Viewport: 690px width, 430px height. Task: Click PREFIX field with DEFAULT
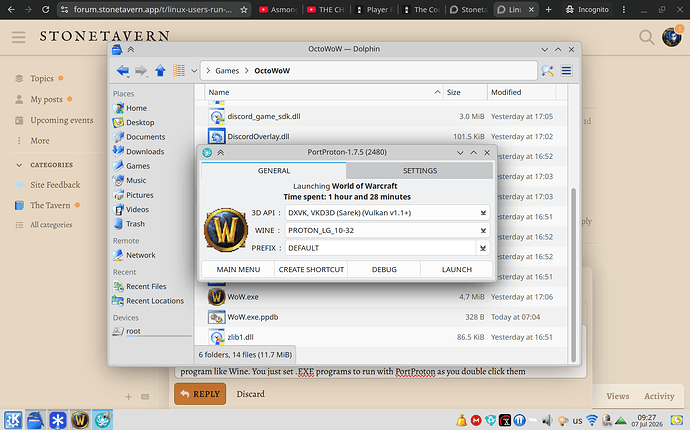pyautogui.click(x=381, y=248)
